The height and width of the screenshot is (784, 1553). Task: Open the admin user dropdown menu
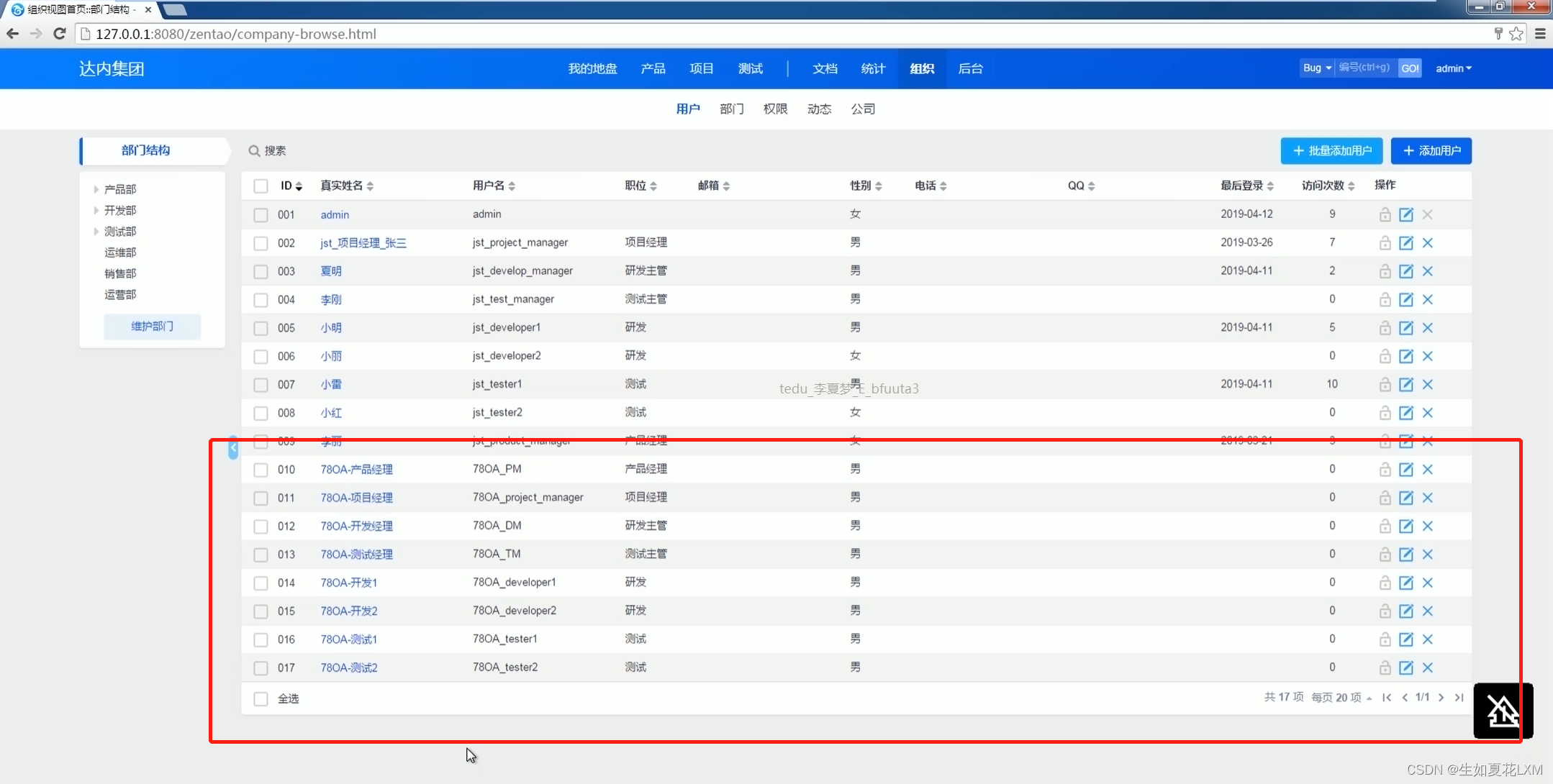(1453, 68)
